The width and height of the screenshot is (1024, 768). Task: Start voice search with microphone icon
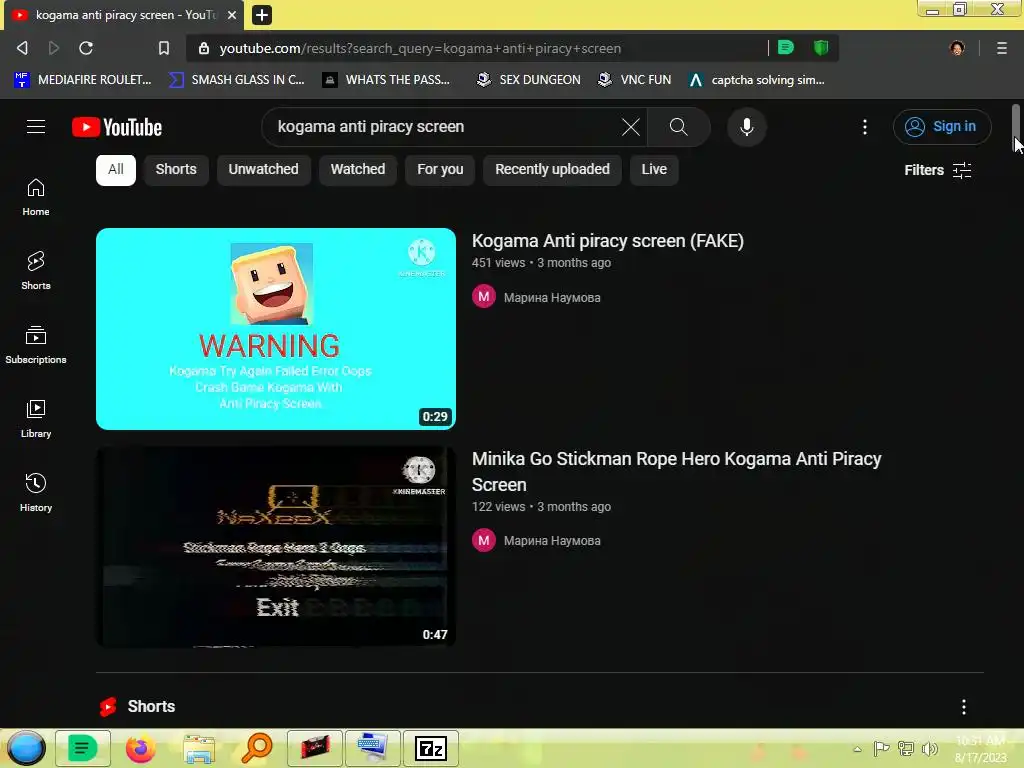746,127
